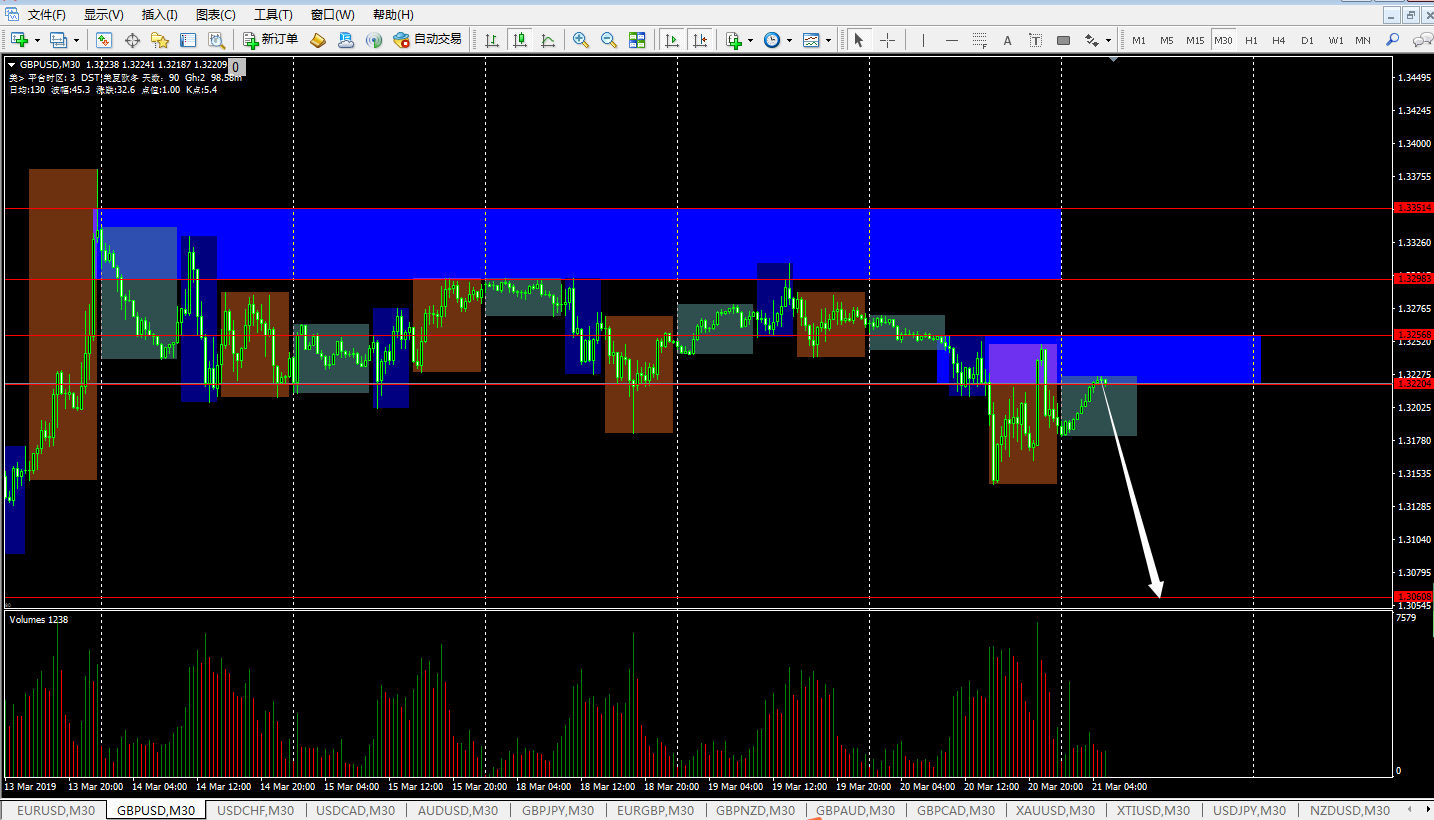Open the search magnifier in the toolbar
This screenshot has width=1434, height=820.
coord(1392,40)
